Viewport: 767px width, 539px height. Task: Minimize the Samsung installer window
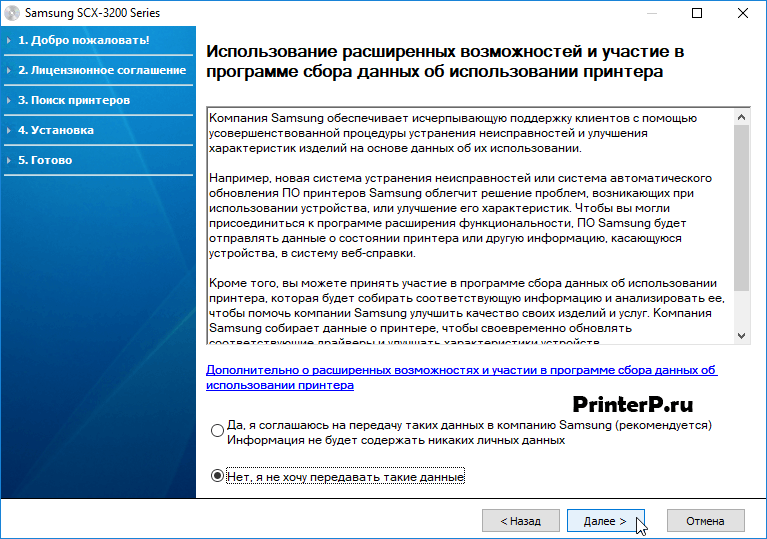tap(651, 13)
